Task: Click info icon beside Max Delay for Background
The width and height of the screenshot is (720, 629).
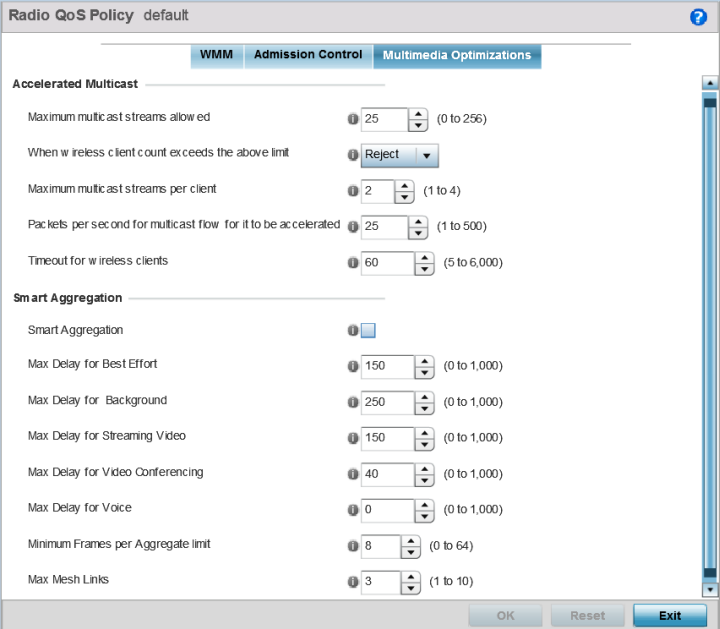Action: pyautogui.click(x=353, y=402)
